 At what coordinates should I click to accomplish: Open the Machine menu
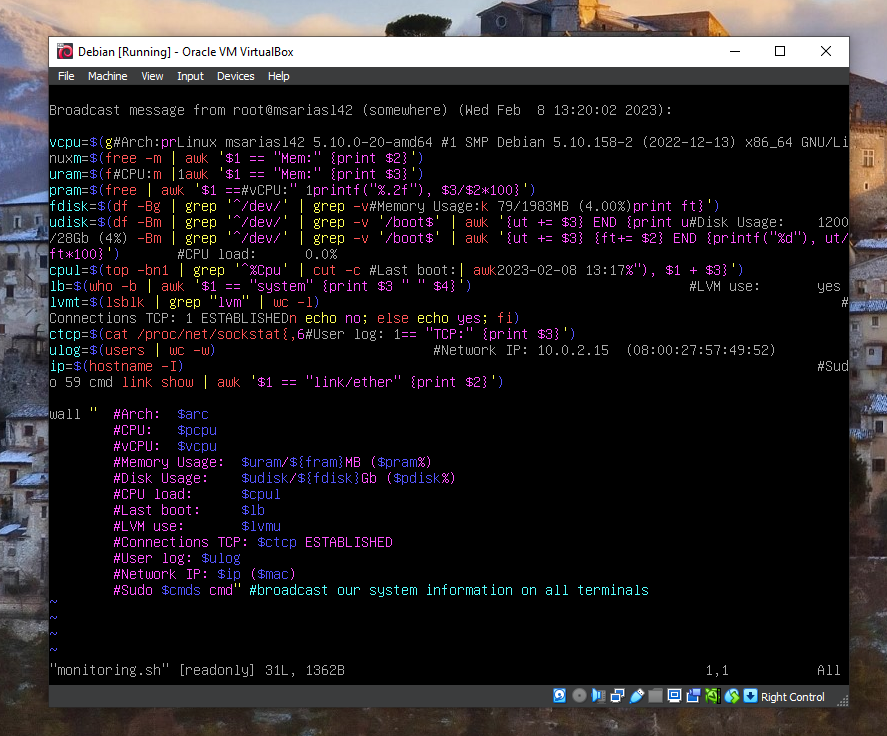[107, 76]
